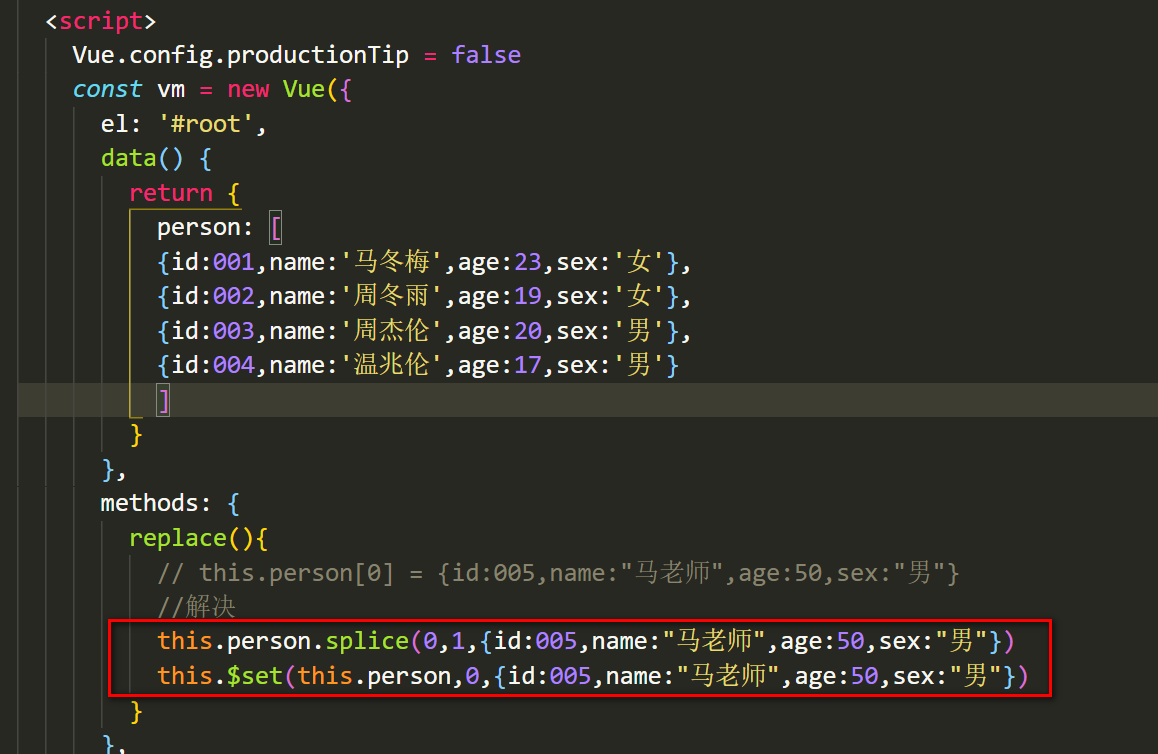Click age value 23
Image resolution: width=1158 pixels, height=754 pixels.
pos(528,262)
